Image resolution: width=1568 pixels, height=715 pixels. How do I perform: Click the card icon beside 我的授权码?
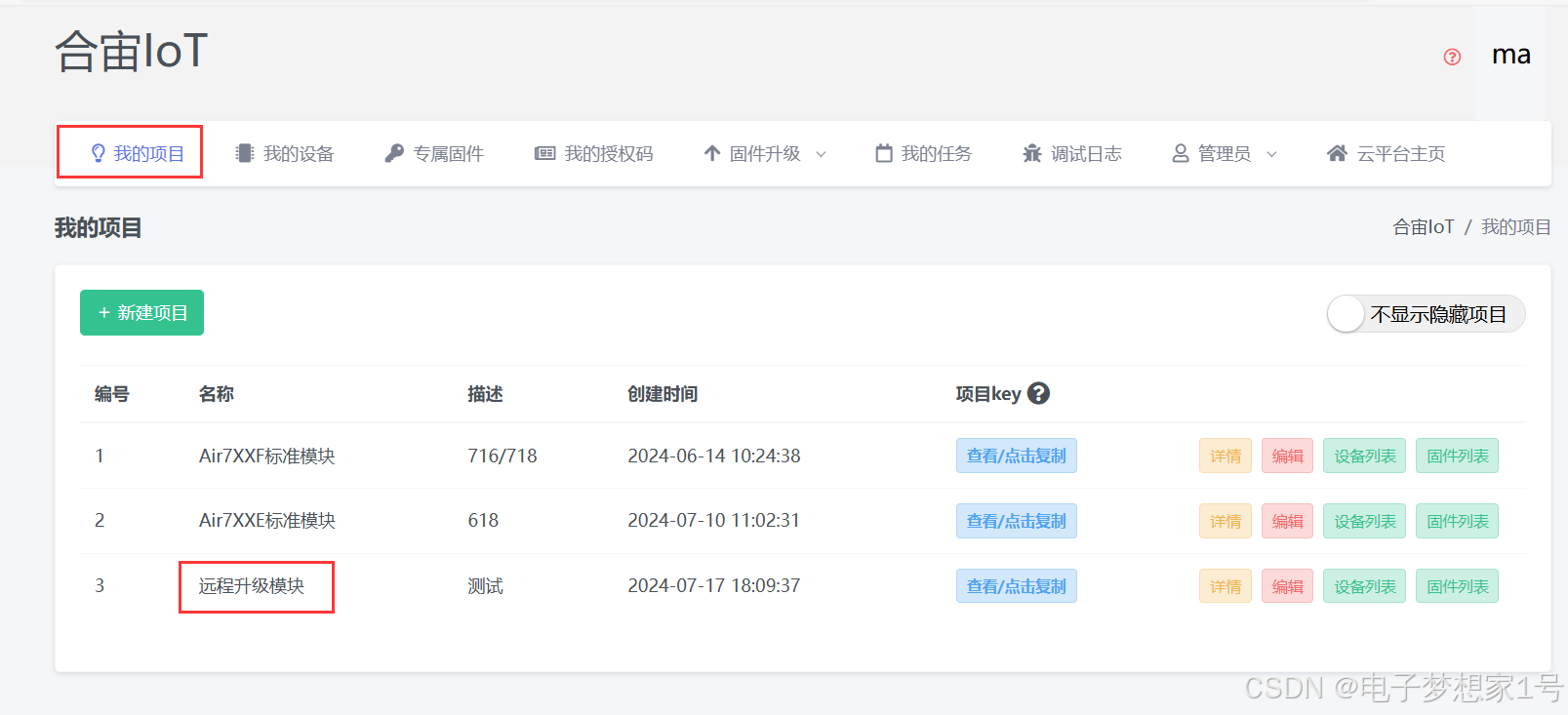pyautogui.click(x=545, y=153)
